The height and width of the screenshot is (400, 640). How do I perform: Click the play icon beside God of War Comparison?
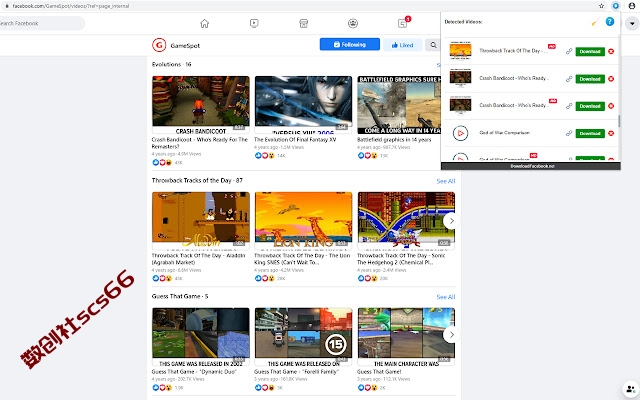point(460,133)
